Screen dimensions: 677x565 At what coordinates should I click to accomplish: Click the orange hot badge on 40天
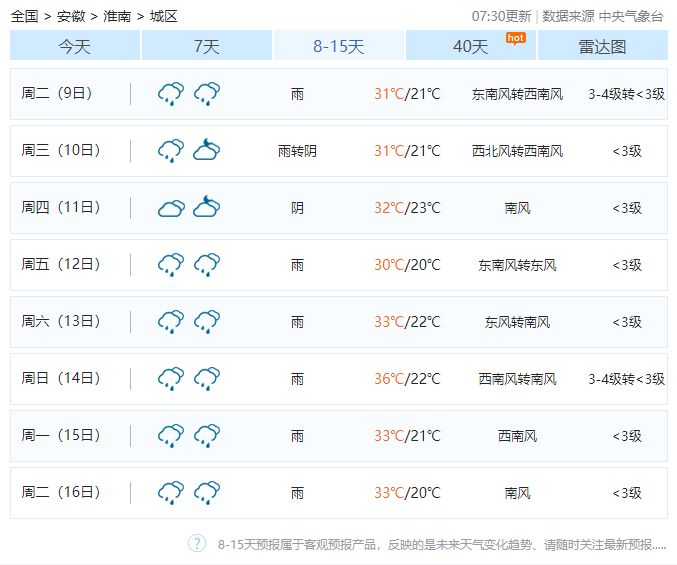pyautogui.click(x=516, y=39)
